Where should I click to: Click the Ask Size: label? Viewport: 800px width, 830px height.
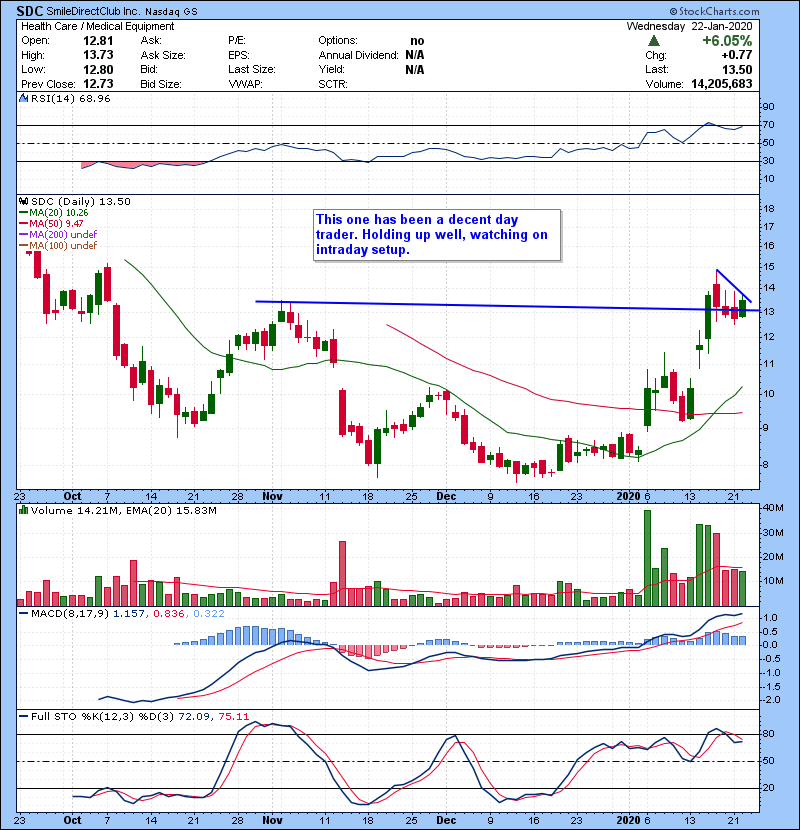(163, 55)
